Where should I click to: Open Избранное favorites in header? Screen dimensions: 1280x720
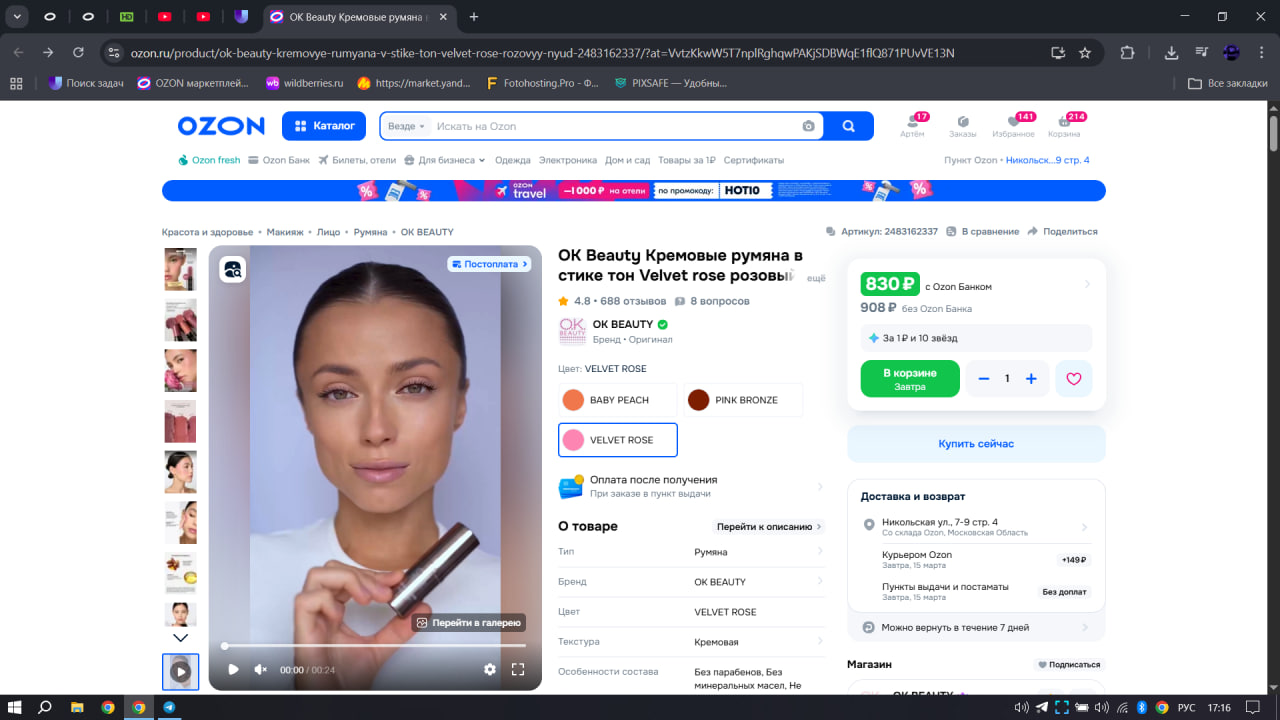[1014, 126]
